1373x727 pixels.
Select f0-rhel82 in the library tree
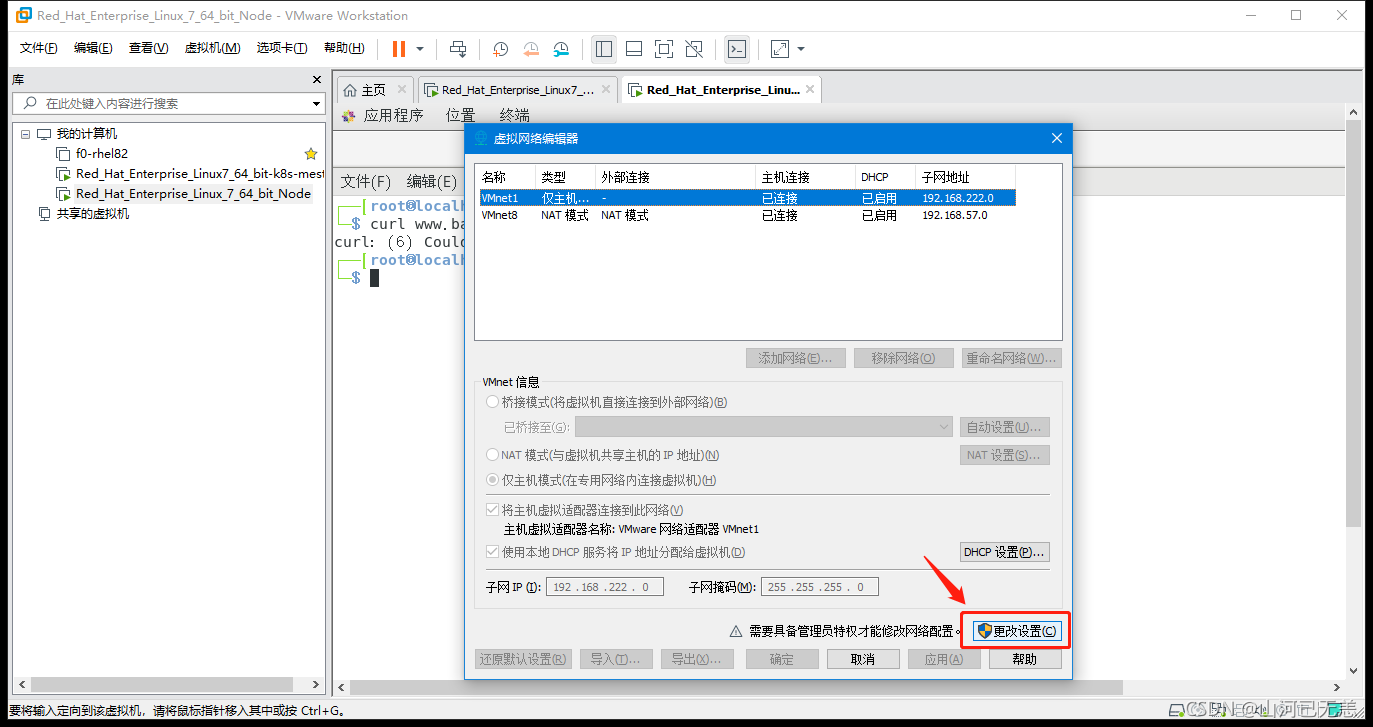tap(102, 154)
